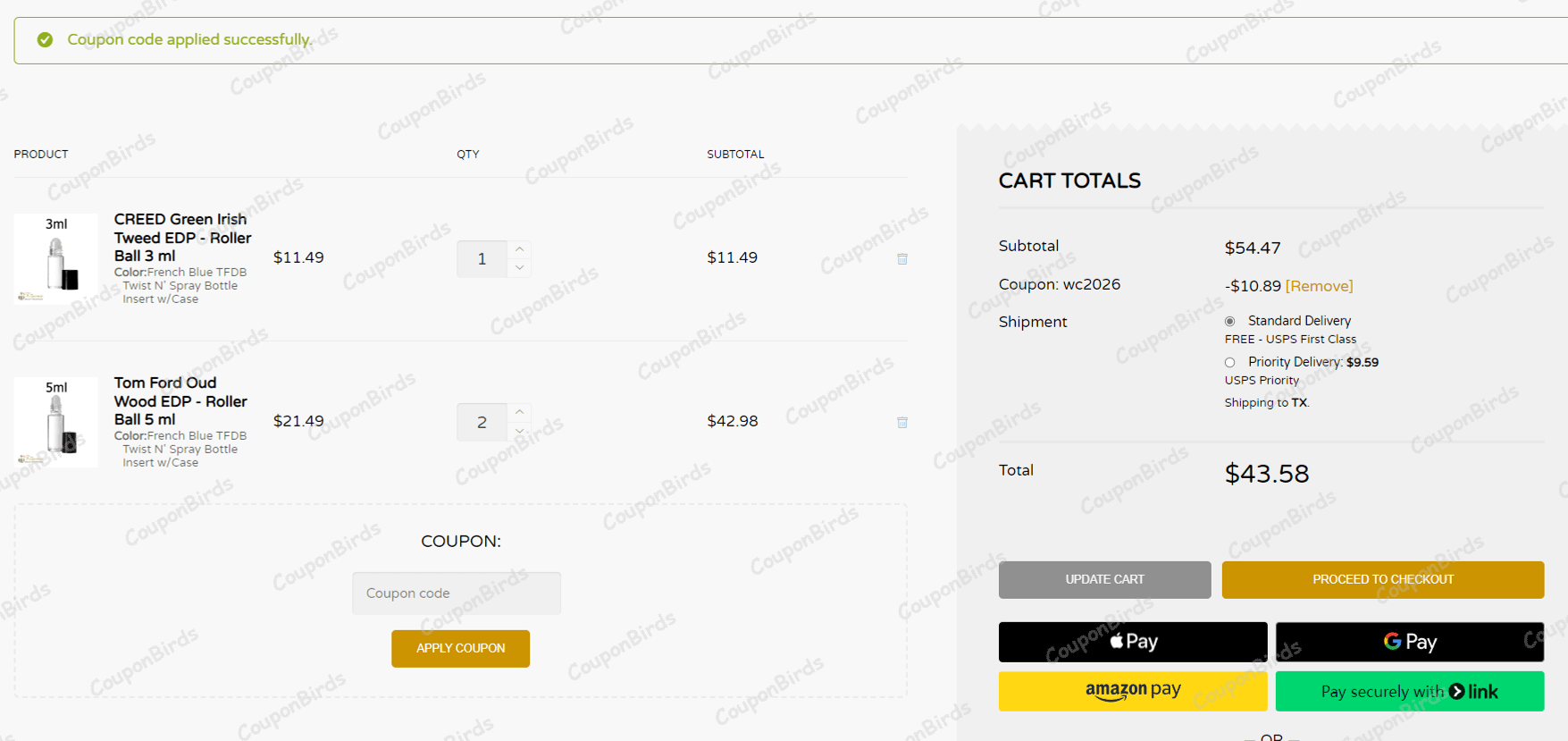Image resolution: width=1568 pixels, height=741 pixels.
Task: Click quantity field for Tom Ford Oud Wood
Action: (x=482, y=423)
